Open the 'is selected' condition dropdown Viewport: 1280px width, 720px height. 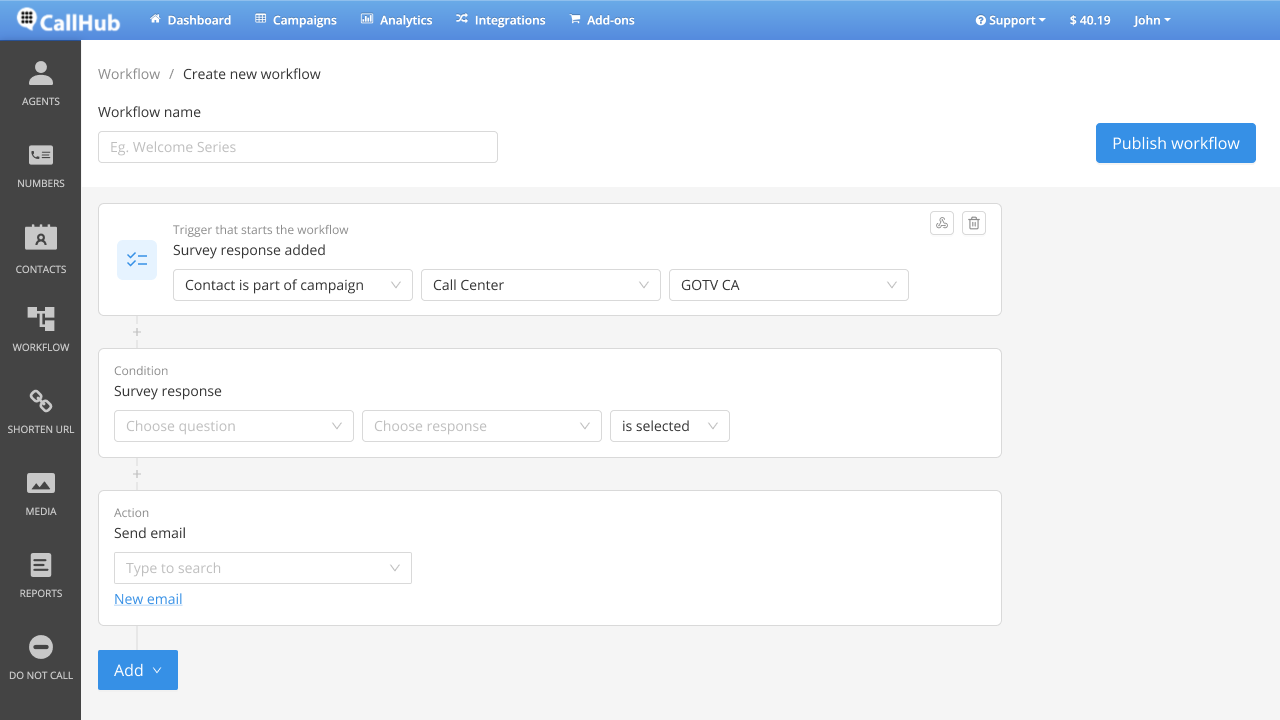pyautogui.click(x=670, y=426)
